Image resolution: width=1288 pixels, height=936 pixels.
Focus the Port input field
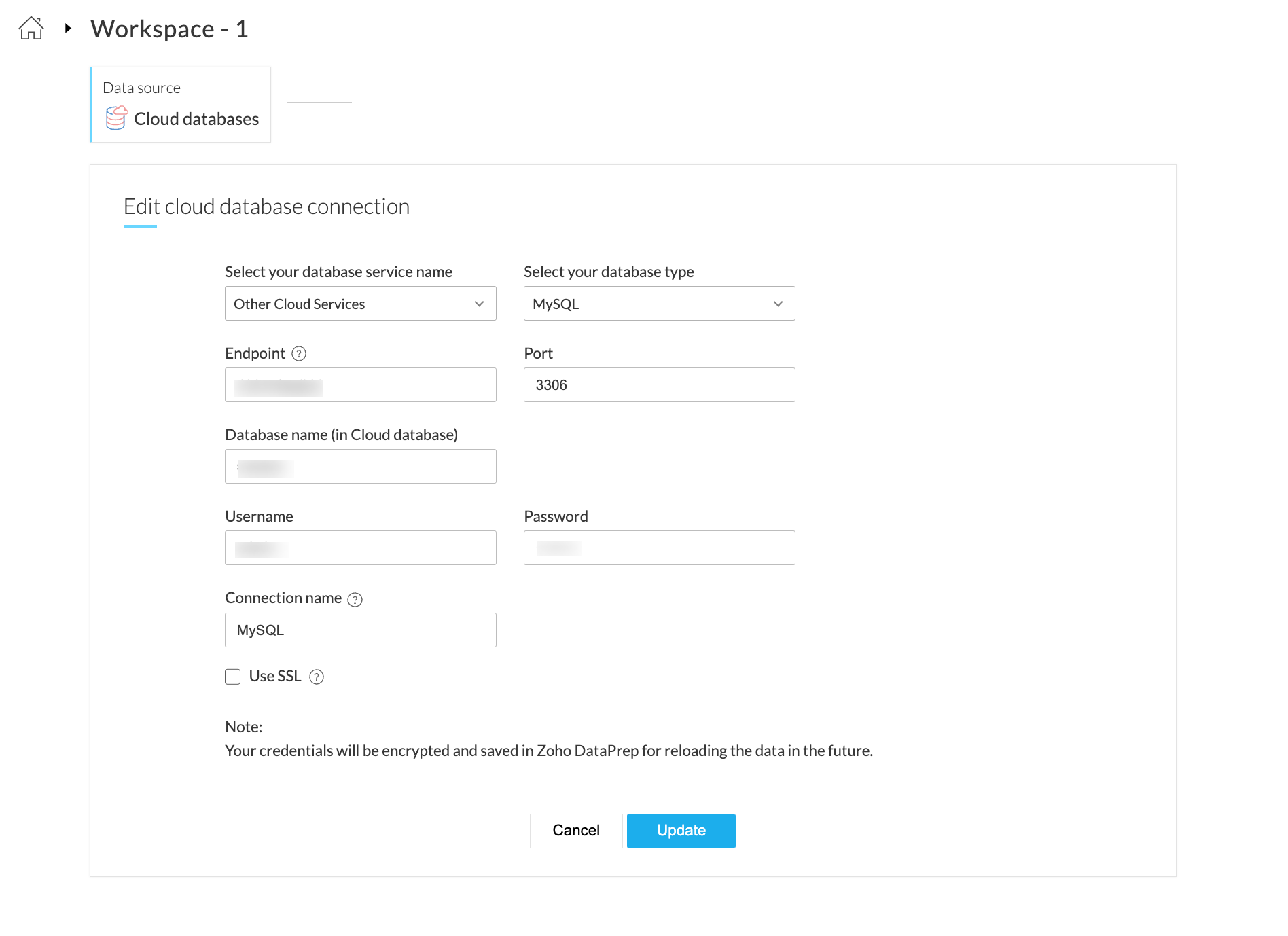(659, 385)
